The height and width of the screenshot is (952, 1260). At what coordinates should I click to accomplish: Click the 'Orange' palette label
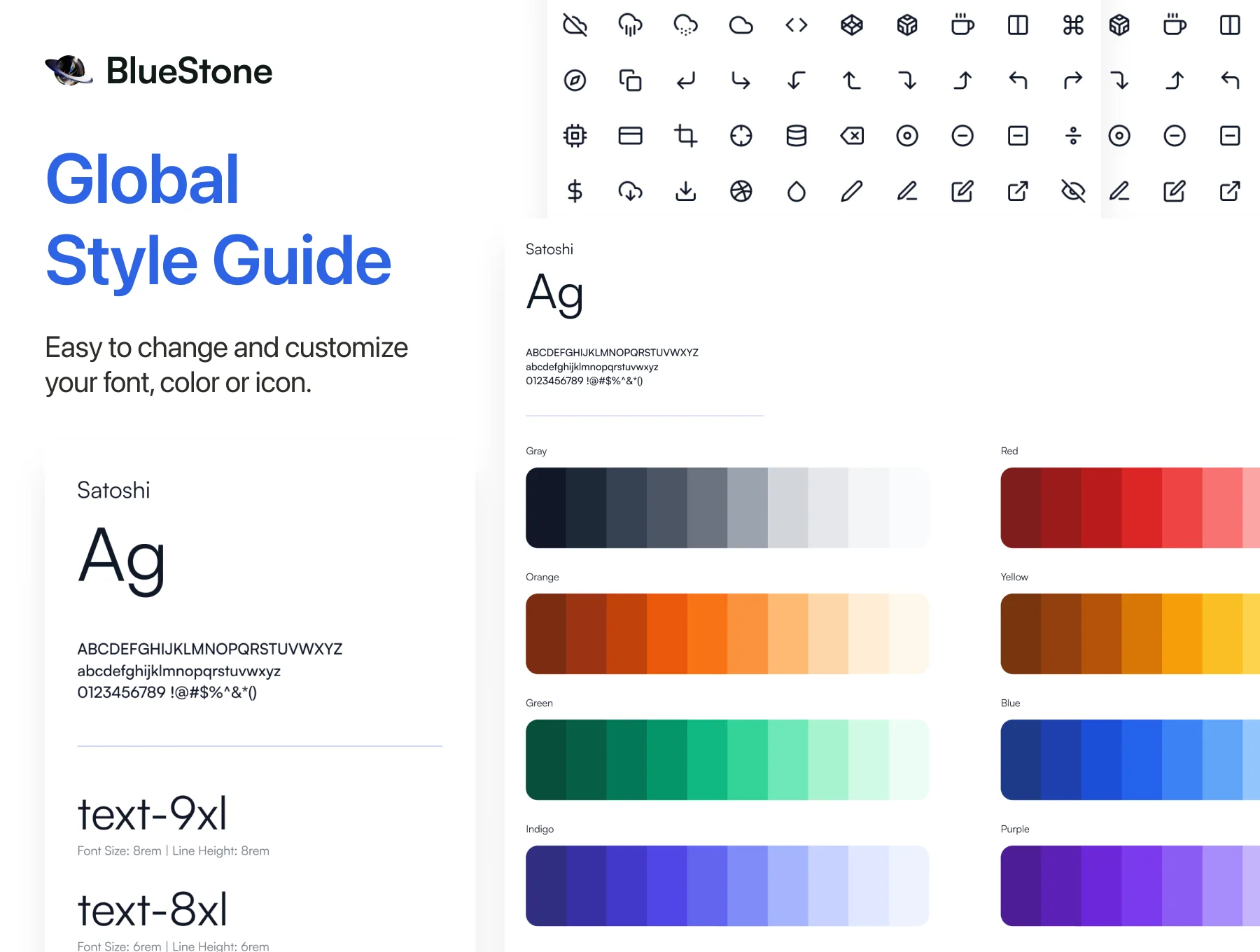click(542, 577)
